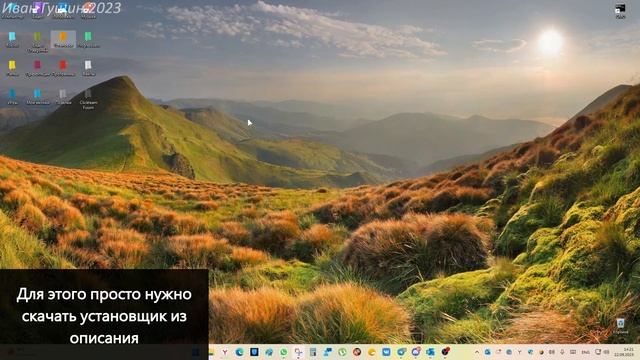
Task: Open the dark blue shield app on taskbar
Action: [x=254, y=352]
